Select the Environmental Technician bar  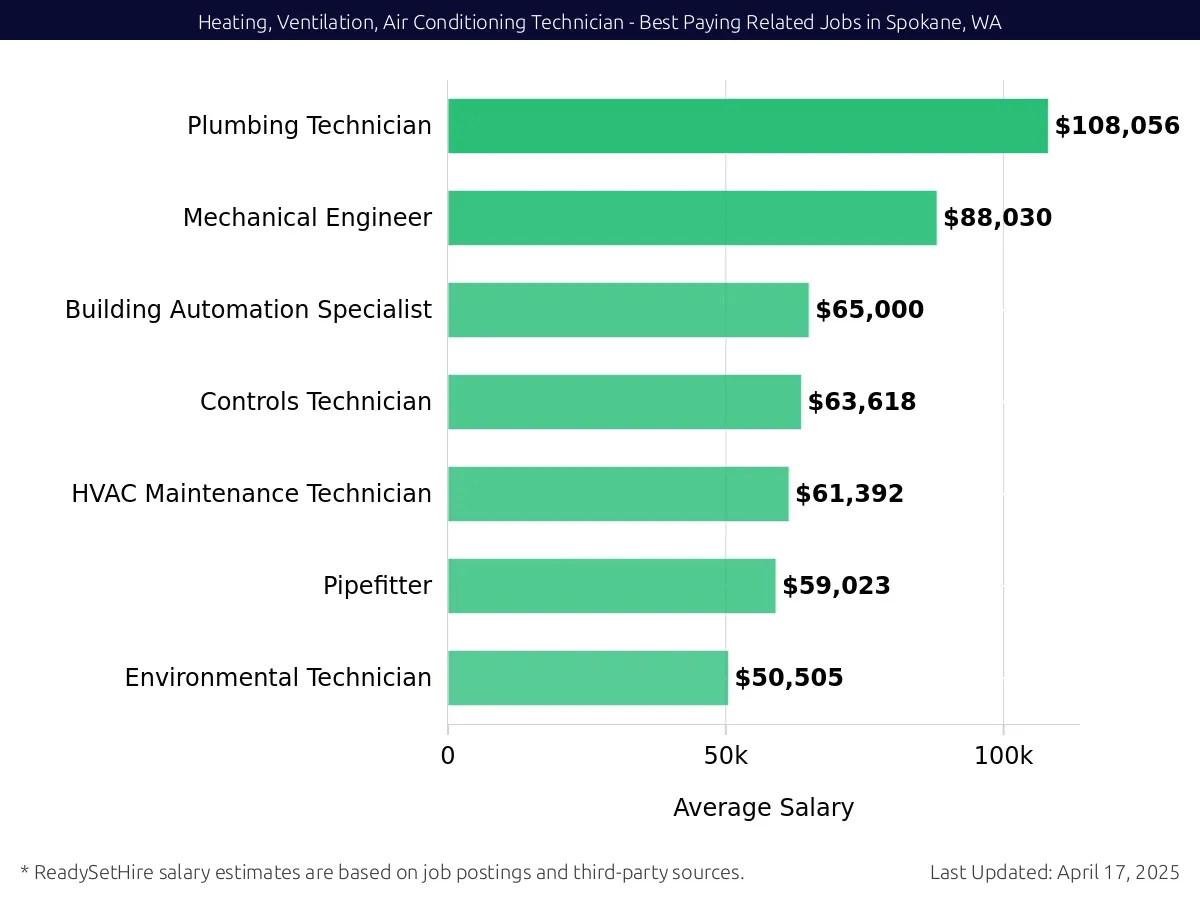tap(588, 678)
